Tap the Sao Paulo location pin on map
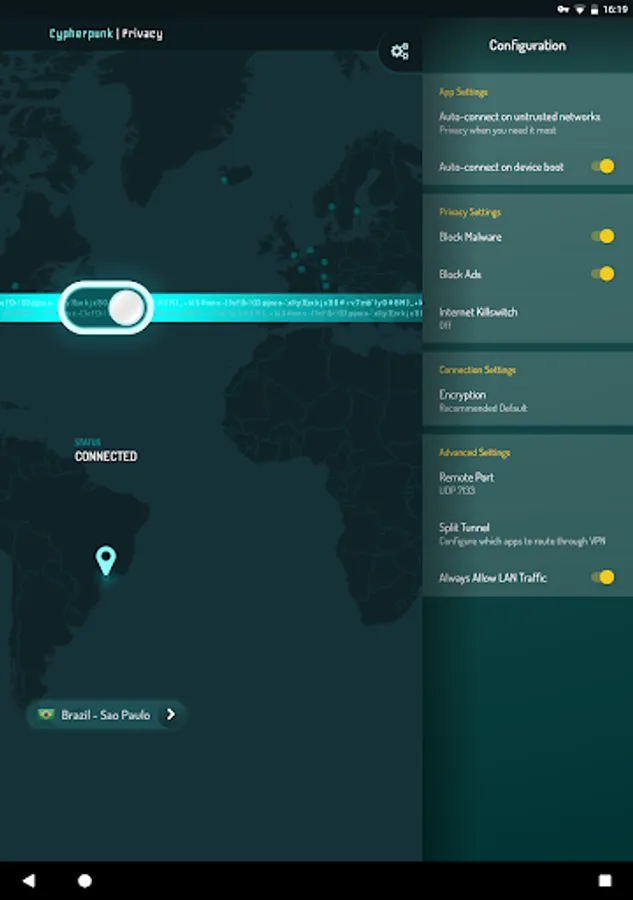This screenshot has height=900, width=633. pyautogui.click(x=106, y=561)
